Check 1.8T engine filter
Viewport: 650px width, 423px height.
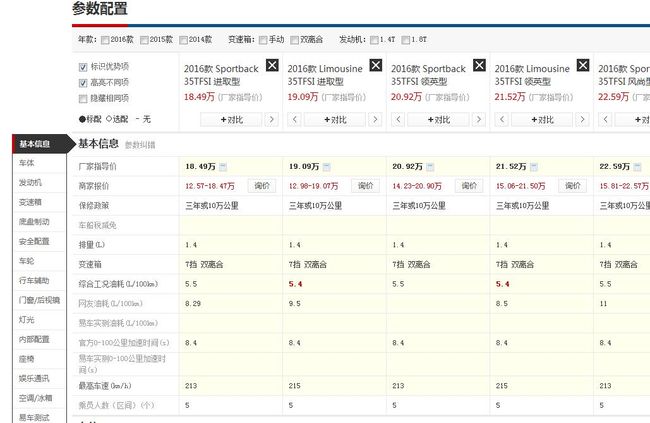[405, 40]
